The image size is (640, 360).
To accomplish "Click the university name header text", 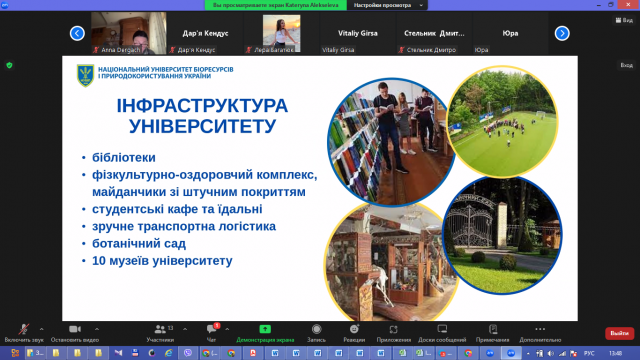I will tap(165, 73).
